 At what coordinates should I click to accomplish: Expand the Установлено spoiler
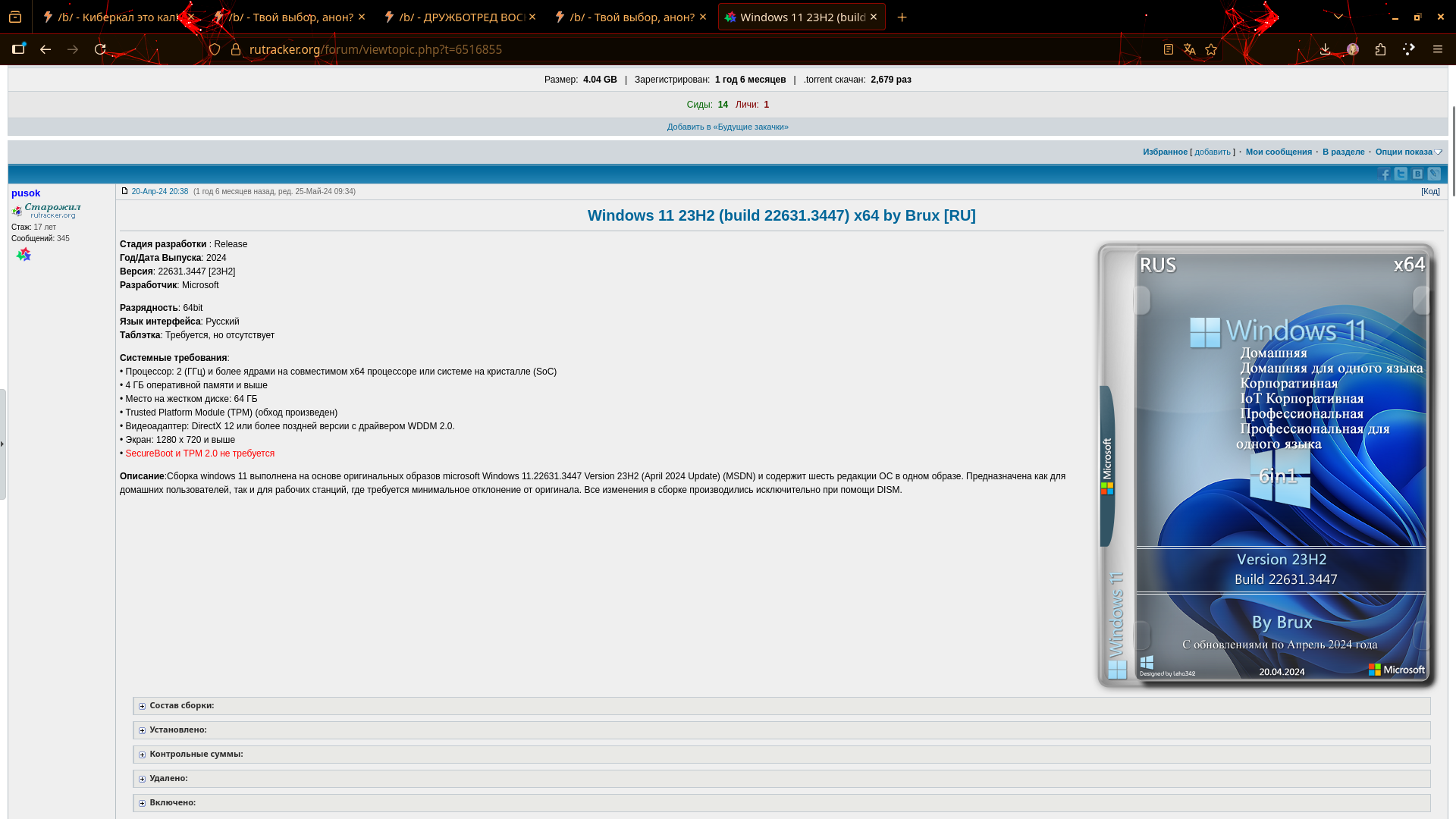tap(177, 730)
